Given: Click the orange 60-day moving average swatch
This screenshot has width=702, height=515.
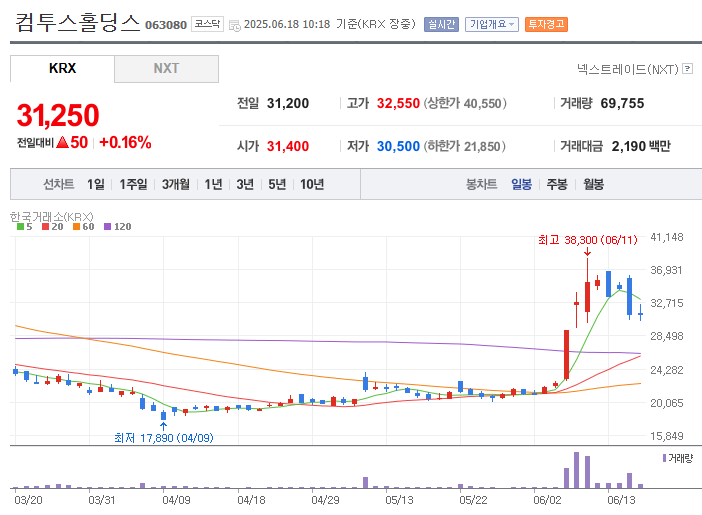Looking at the screenshot, I should pos(76,227).
